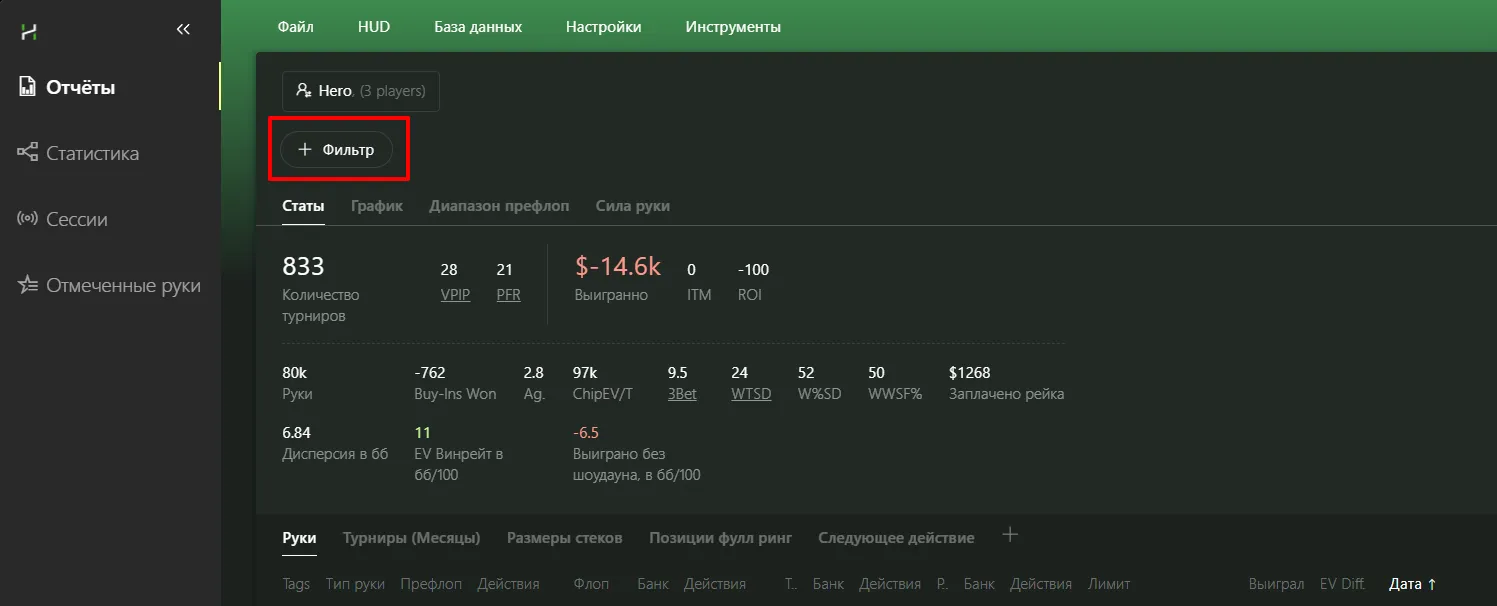This screenshot has width=1497, height=606.
Task: Switch to the График tab
Action: (377, 206)
